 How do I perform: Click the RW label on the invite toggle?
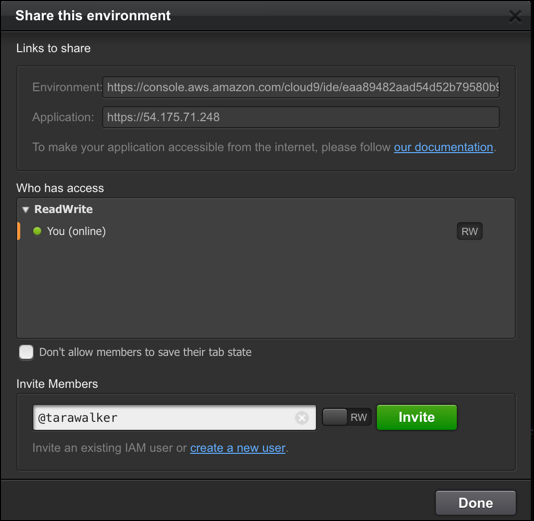pos(359,417)
